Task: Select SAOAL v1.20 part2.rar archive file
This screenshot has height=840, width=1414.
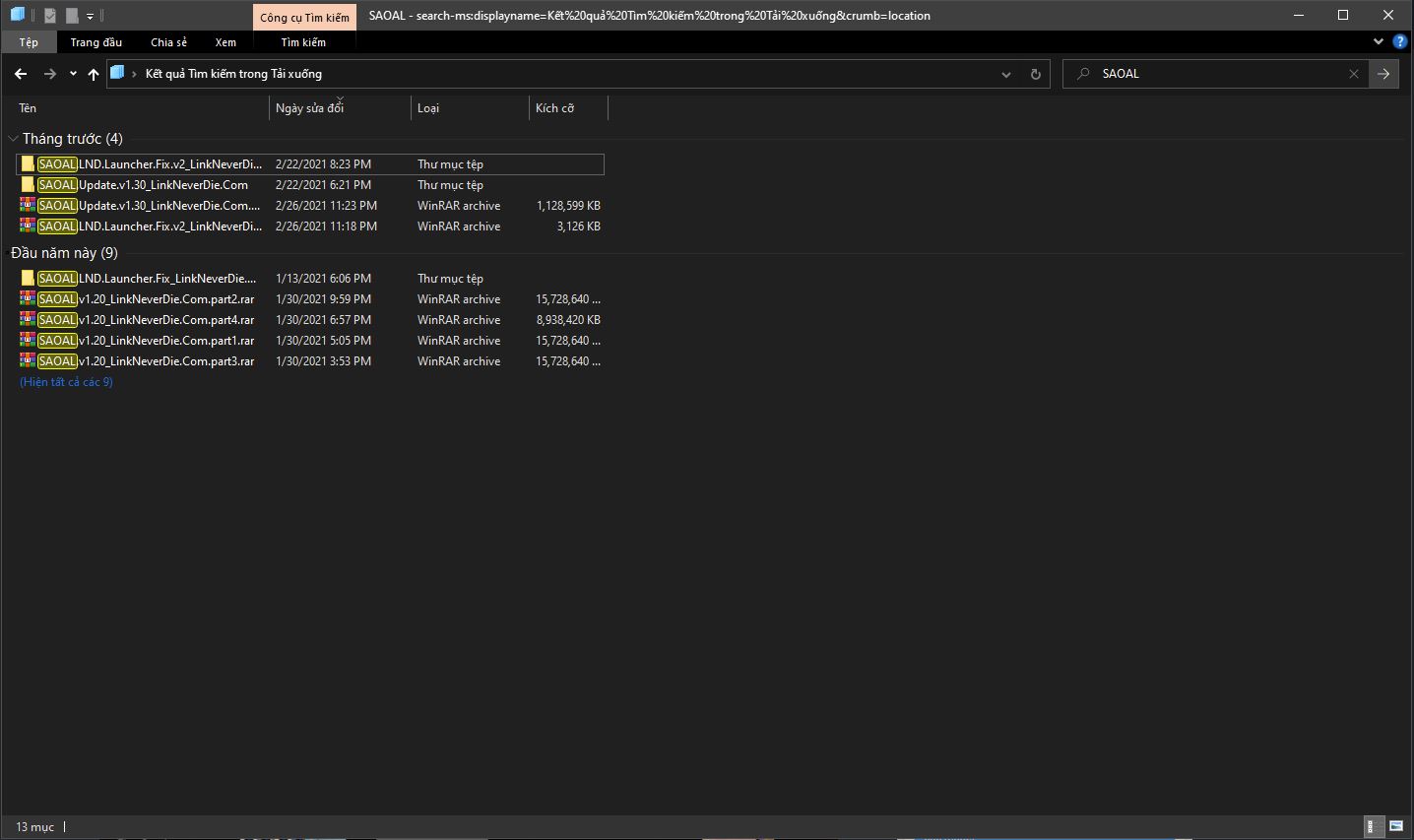Action: click(146, 299)
